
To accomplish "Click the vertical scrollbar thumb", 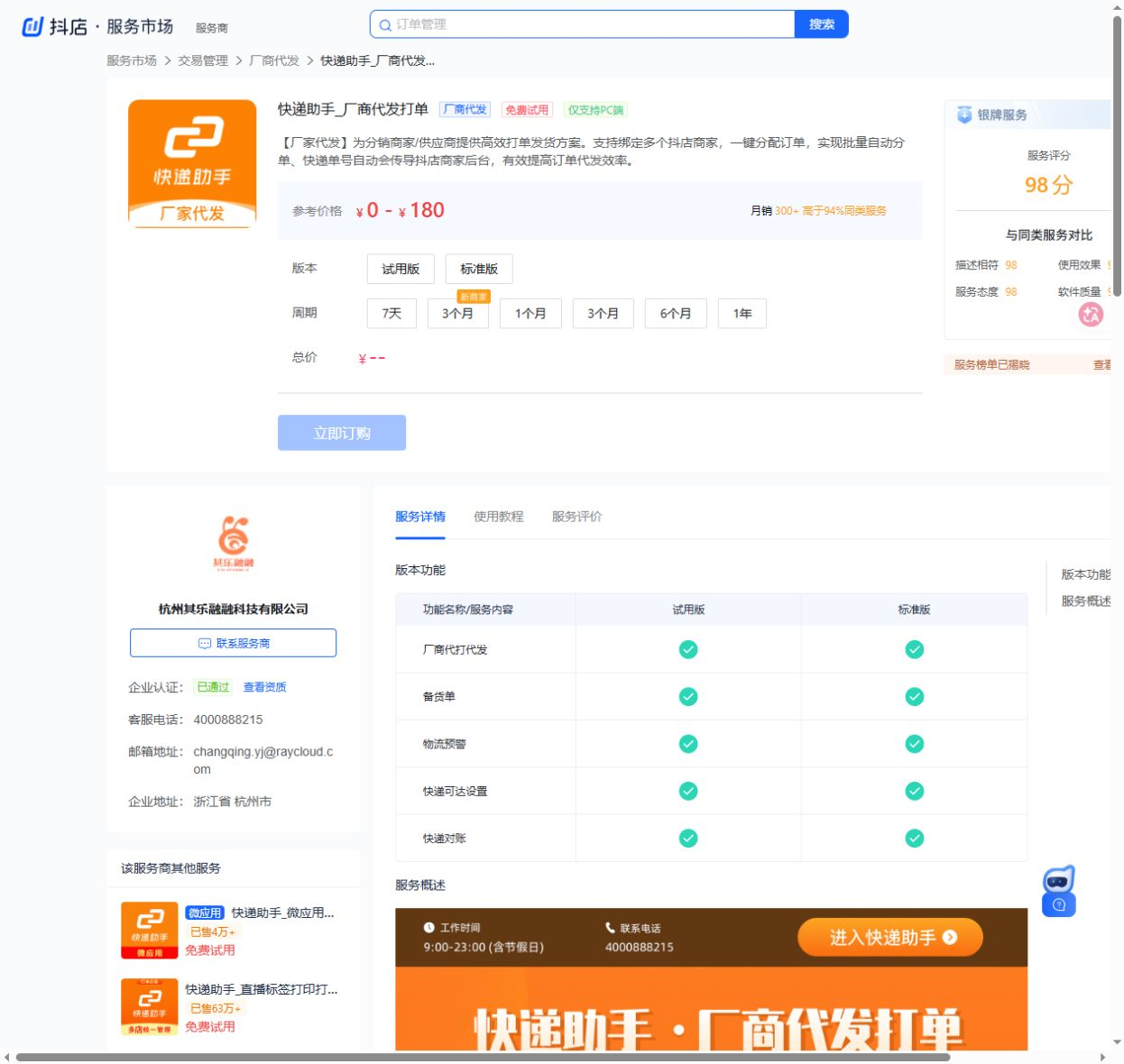I will pos(1118,156).
